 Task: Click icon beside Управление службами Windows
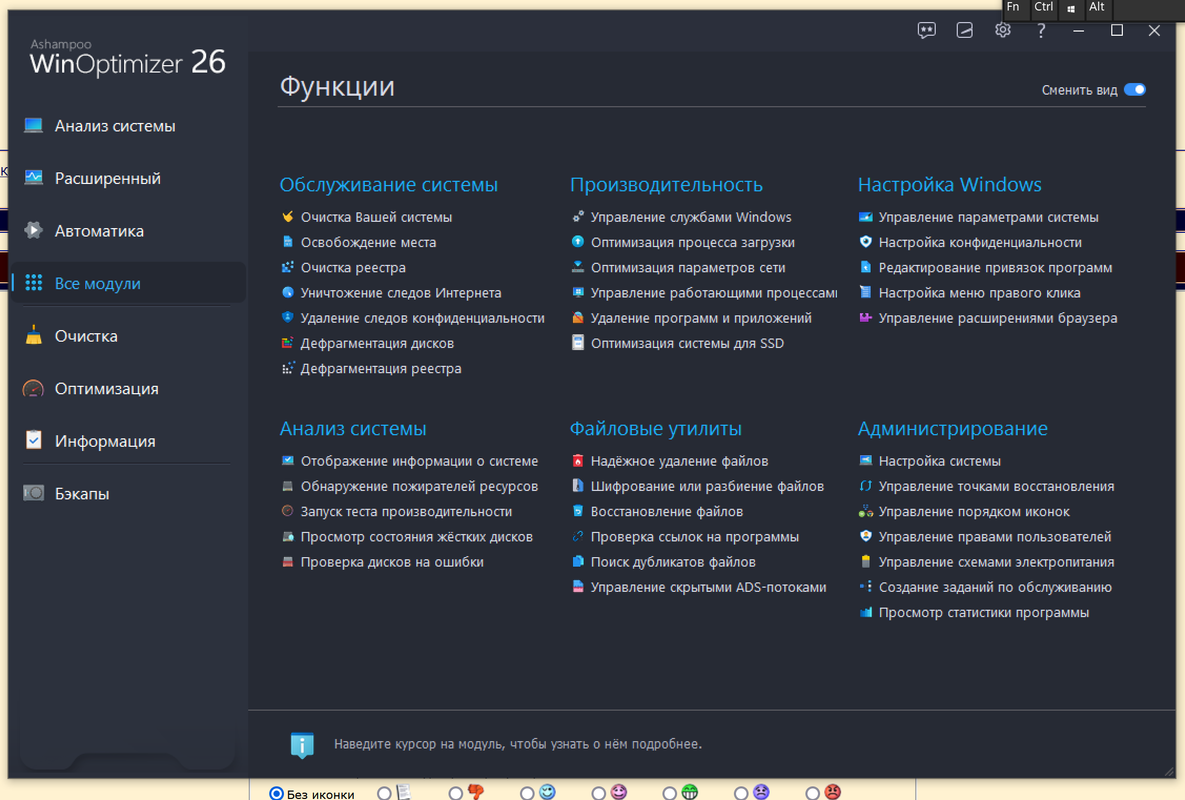(x=577, y=217)
